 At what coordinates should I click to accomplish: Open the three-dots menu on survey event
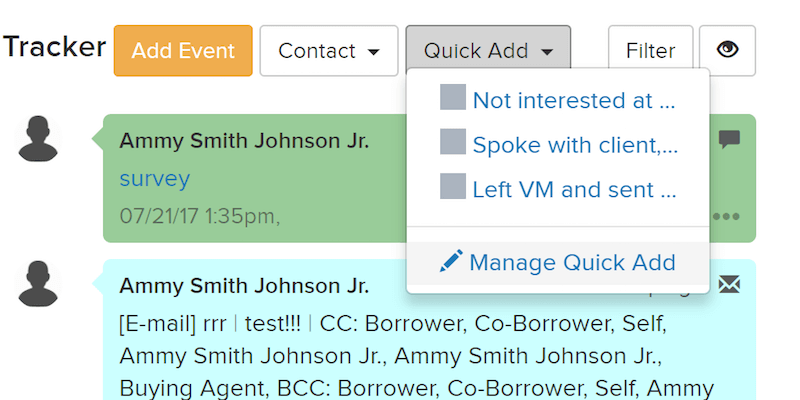point(727,216)
